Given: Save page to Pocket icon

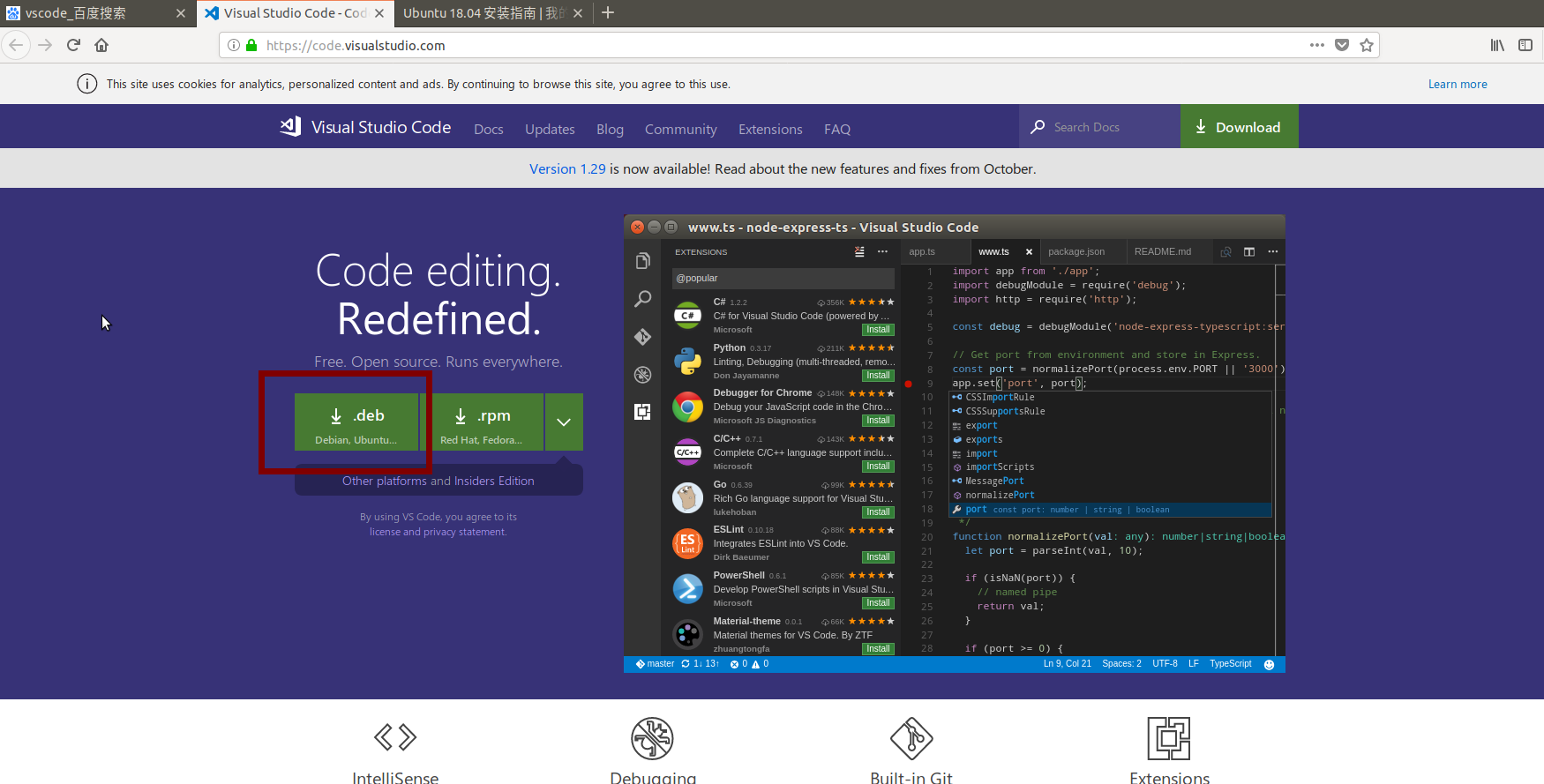Looking at the screenshot, I should point(1342,45).
